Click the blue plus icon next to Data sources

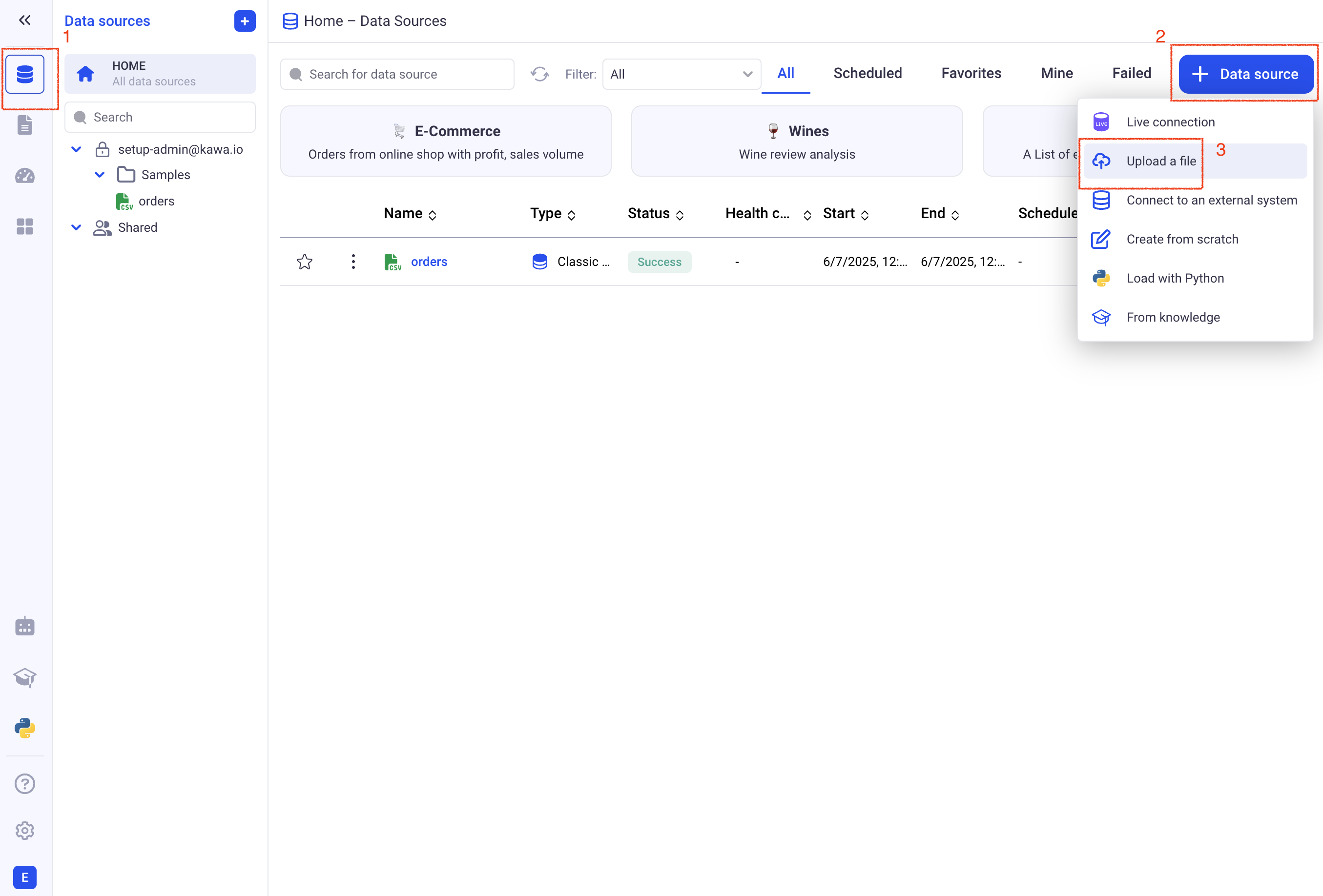pos(244,21)
